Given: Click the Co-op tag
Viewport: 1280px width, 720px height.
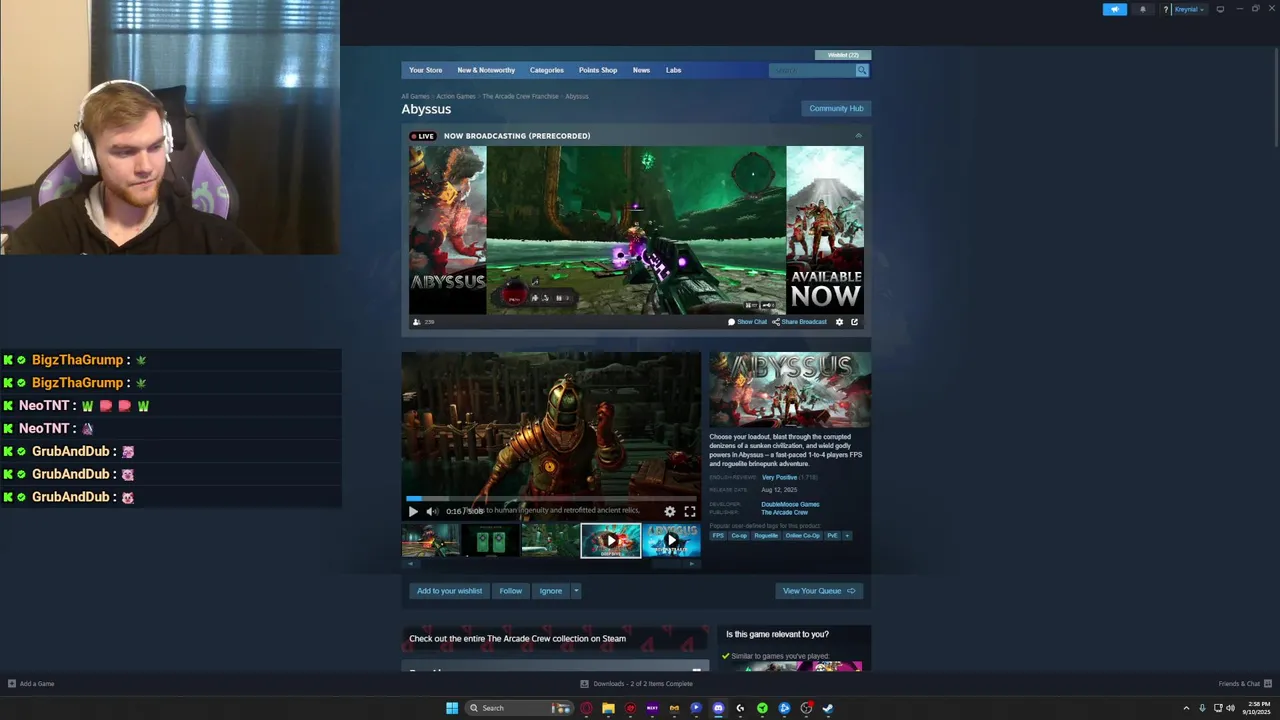Looking at the screenshot, I should (x=739, y=536).
